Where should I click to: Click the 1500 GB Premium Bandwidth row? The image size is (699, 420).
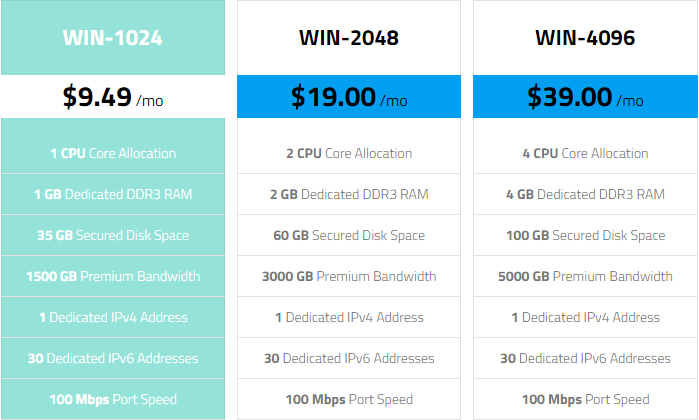(113, 276)
